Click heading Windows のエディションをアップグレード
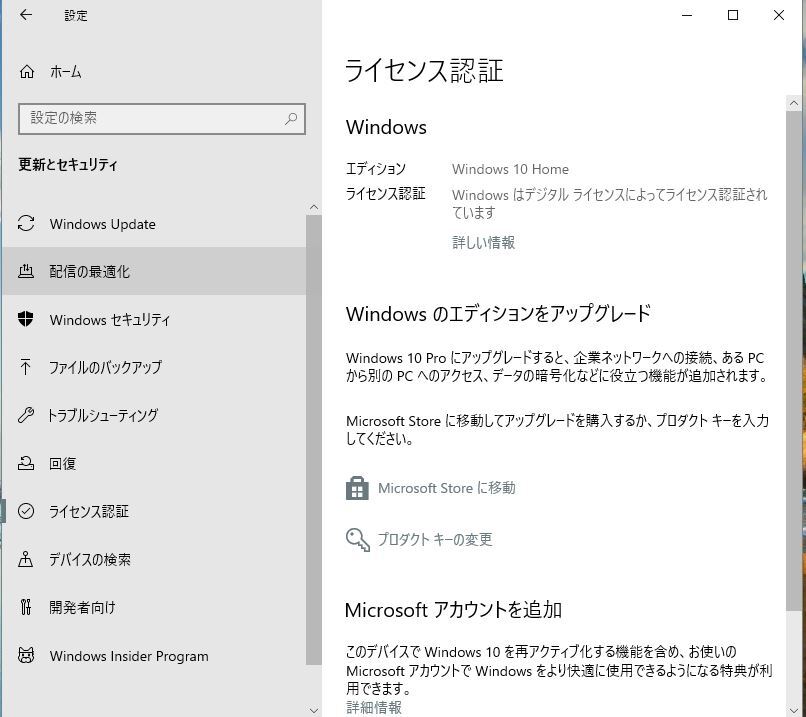Image resolution: width=806 pixels, height=717 pixels. [498, 313]
